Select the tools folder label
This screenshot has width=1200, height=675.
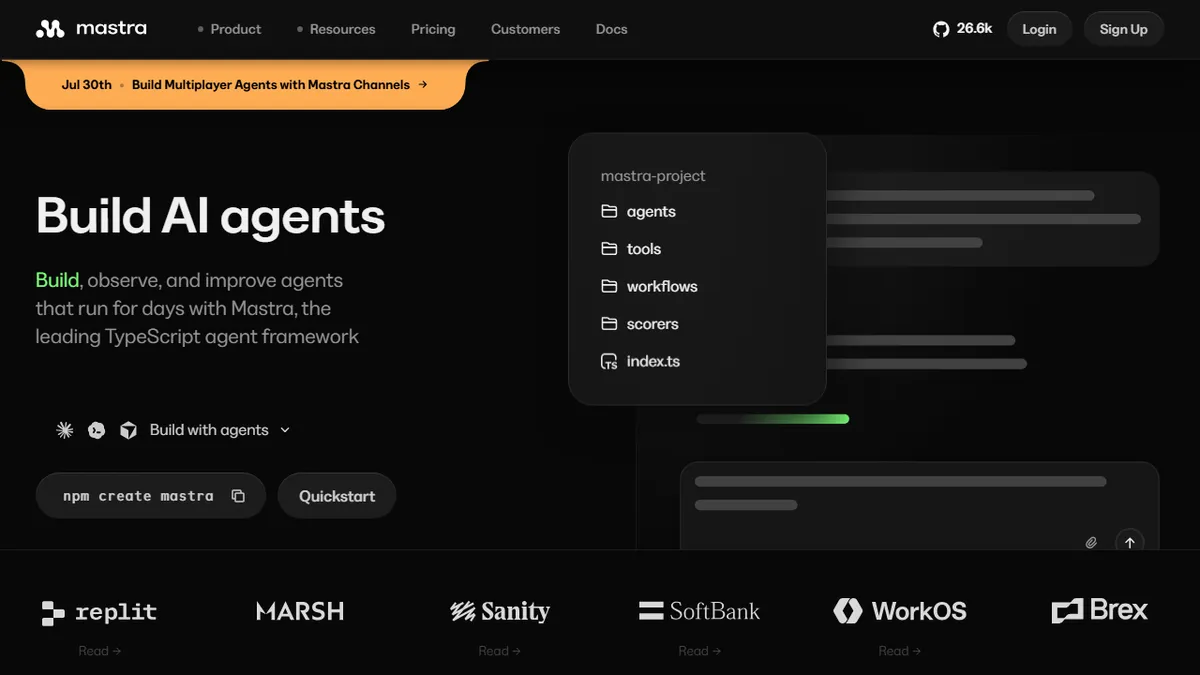point(644,249)
